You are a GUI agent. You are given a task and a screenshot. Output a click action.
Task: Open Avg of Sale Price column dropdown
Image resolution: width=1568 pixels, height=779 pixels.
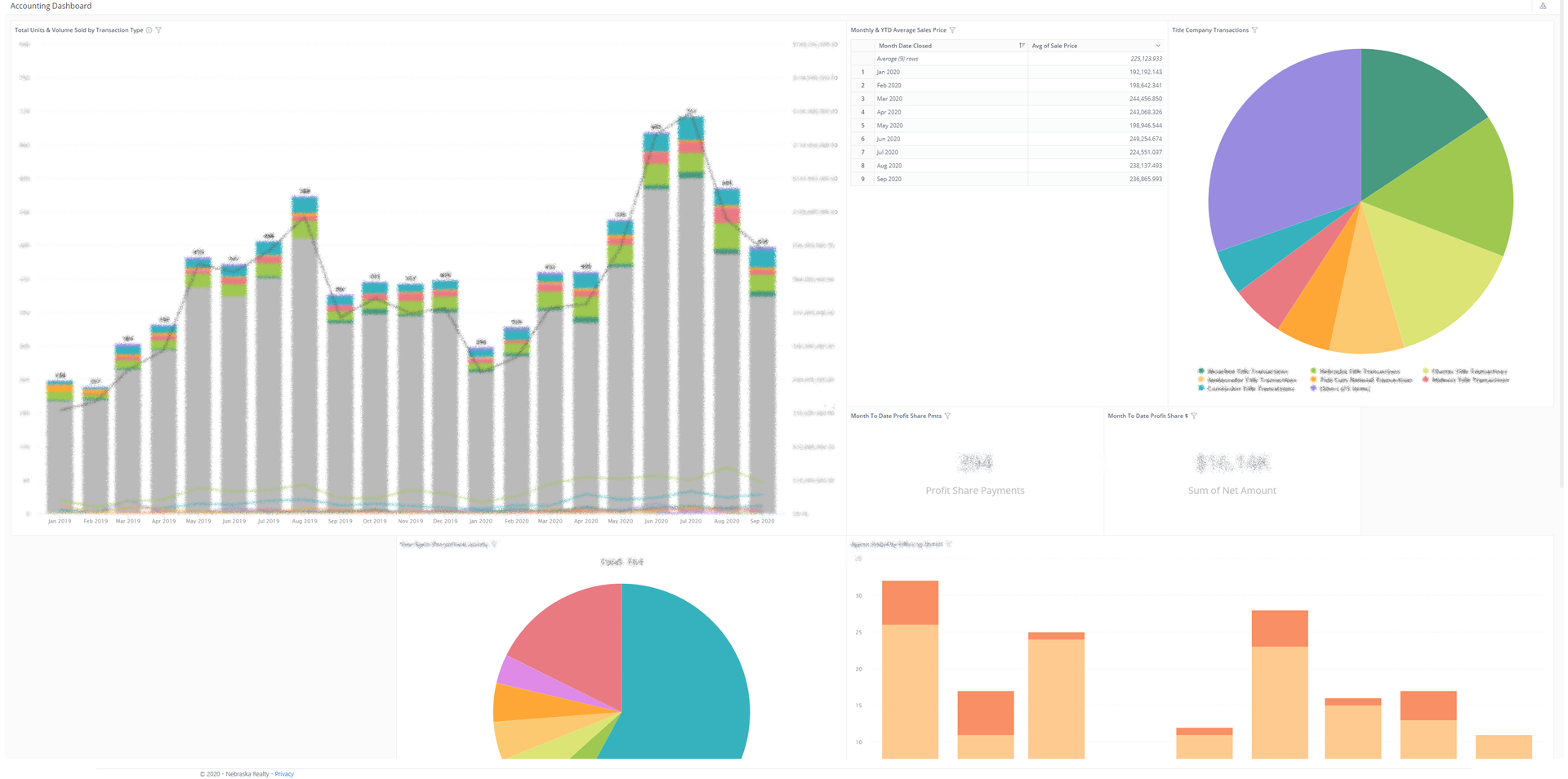(1158, 46)
